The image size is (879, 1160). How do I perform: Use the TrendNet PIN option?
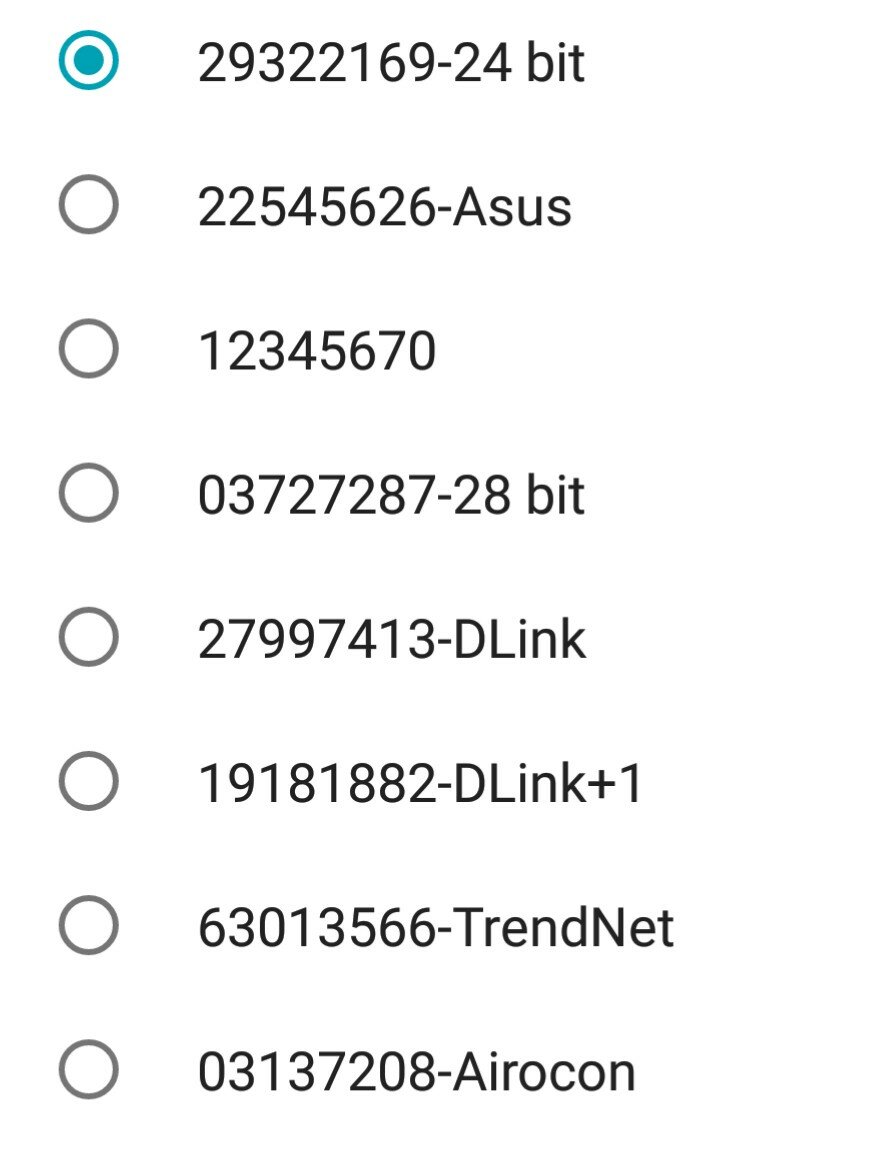89,927
